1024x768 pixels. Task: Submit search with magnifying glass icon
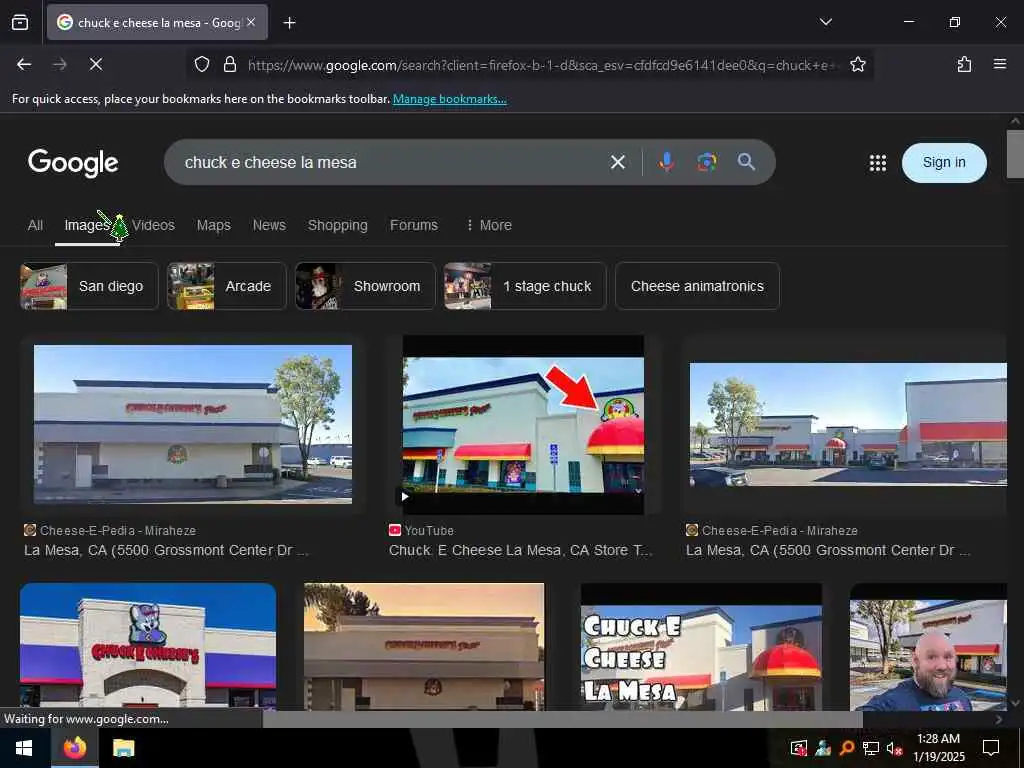tap(746, 162)
